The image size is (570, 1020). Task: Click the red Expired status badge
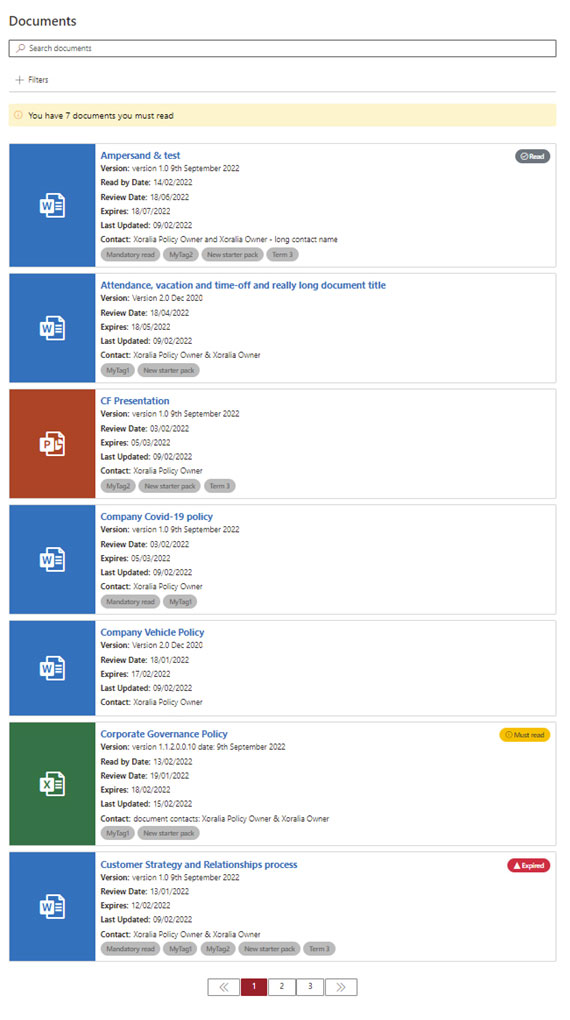click(x=528, y=865)
